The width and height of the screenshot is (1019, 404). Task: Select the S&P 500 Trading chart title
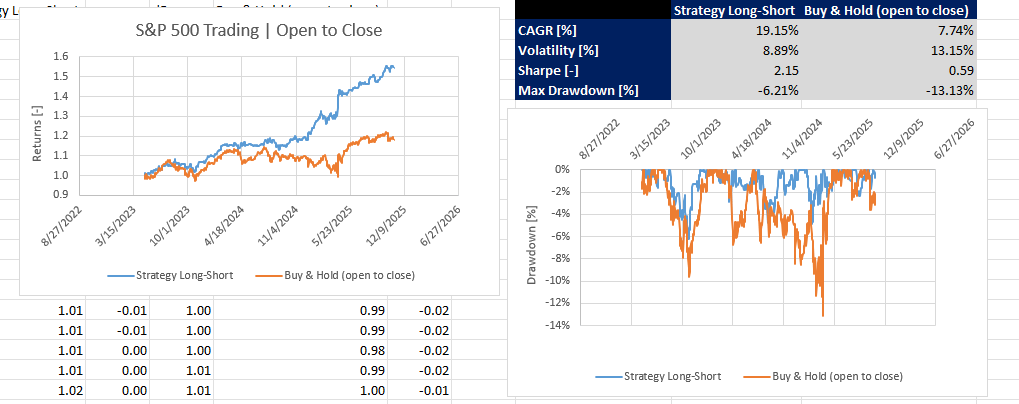click(258, 31)
